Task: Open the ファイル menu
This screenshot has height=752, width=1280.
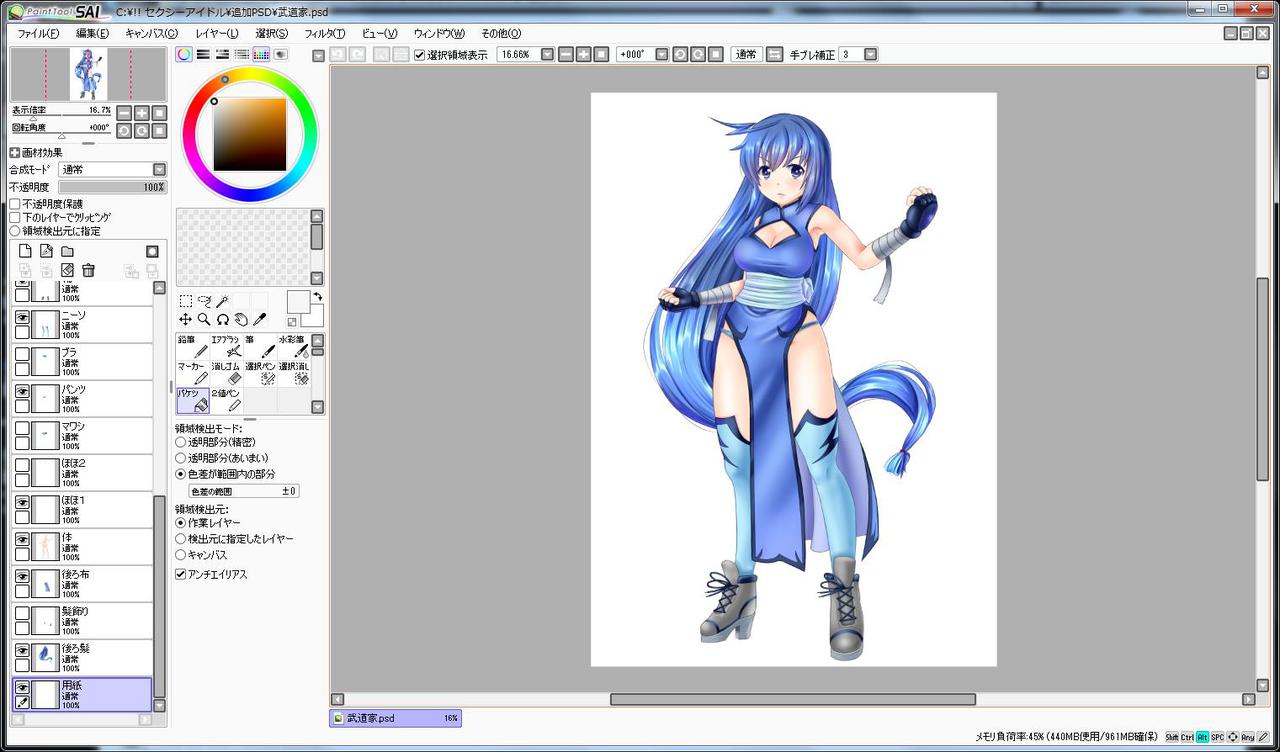Action: 38,34
